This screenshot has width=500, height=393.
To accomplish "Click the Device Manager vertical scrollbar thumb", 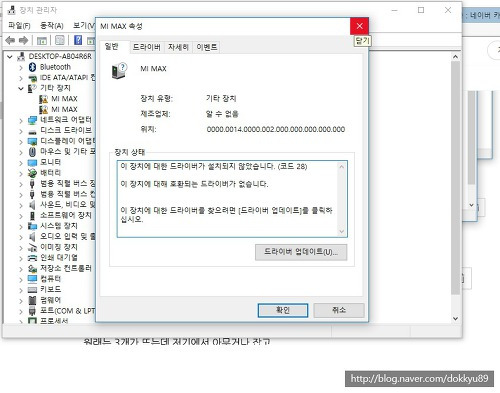I will (x=455, y=178).
